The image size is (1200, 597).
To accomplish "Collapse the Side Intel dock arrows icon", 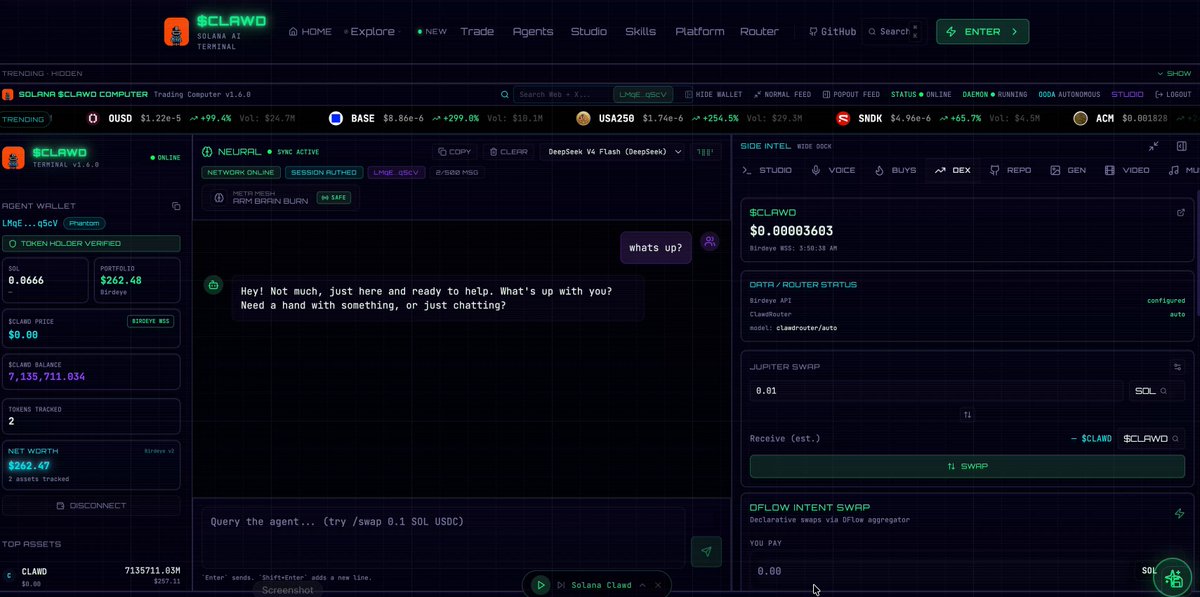I will click(x=1153, y=146).
